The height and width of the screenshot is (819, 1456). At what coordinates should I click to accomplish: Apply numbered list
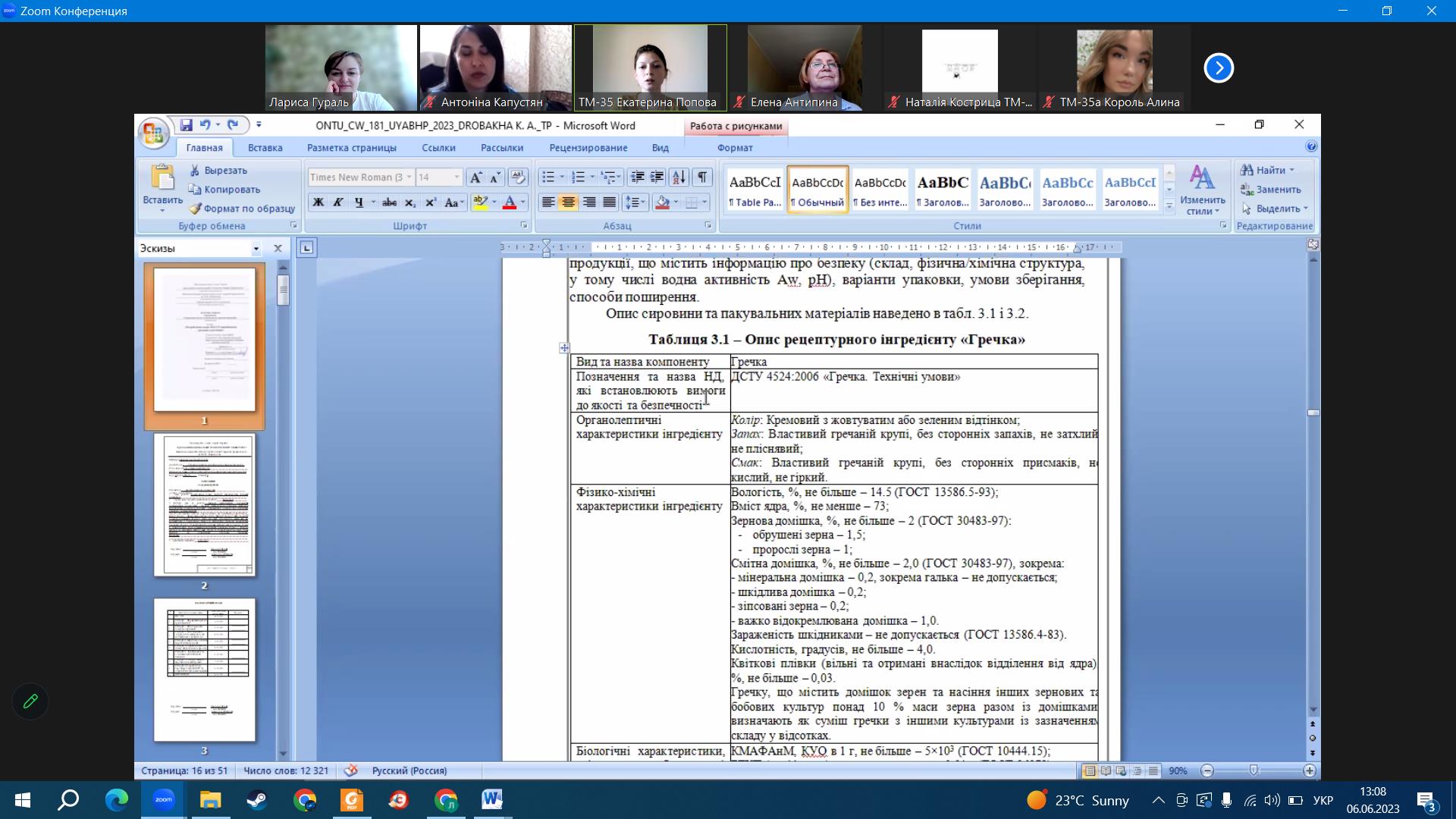(x=578, y=177)
